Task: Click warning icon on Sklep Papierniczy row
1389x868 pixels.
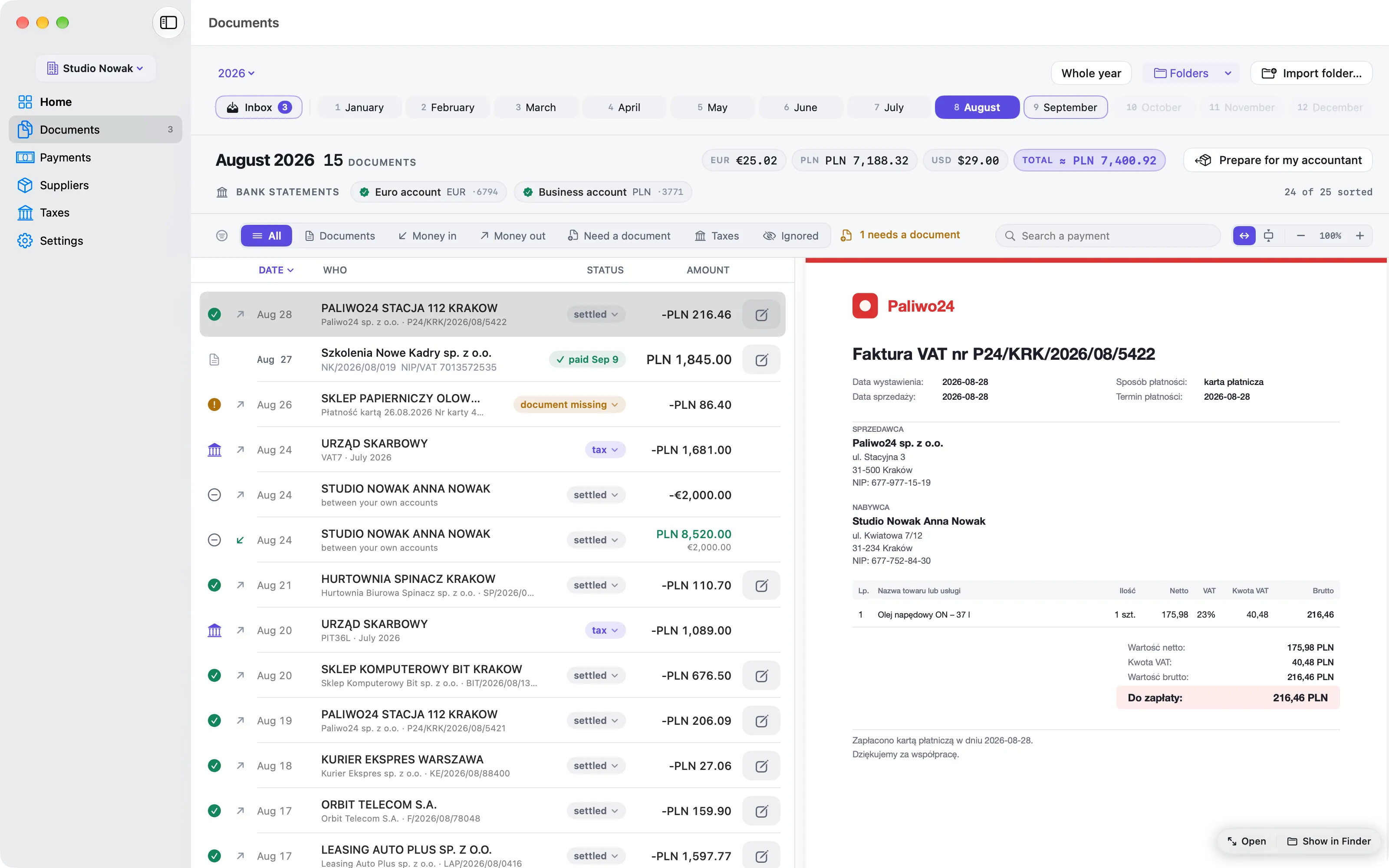Action: pos(214,405)
